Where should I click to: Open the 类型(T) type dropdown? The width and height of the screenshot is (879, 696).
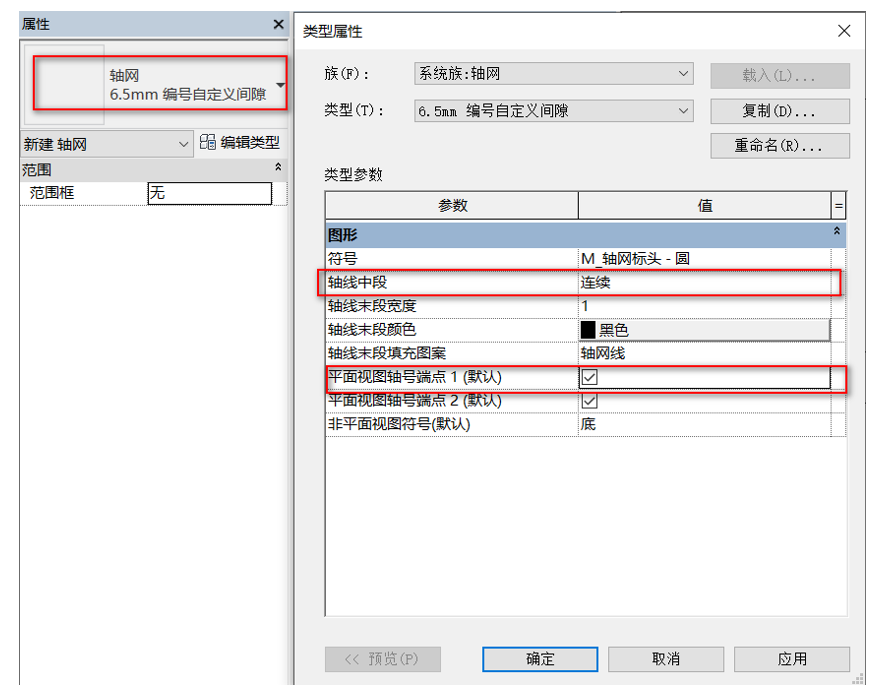(x=553, y=111)
